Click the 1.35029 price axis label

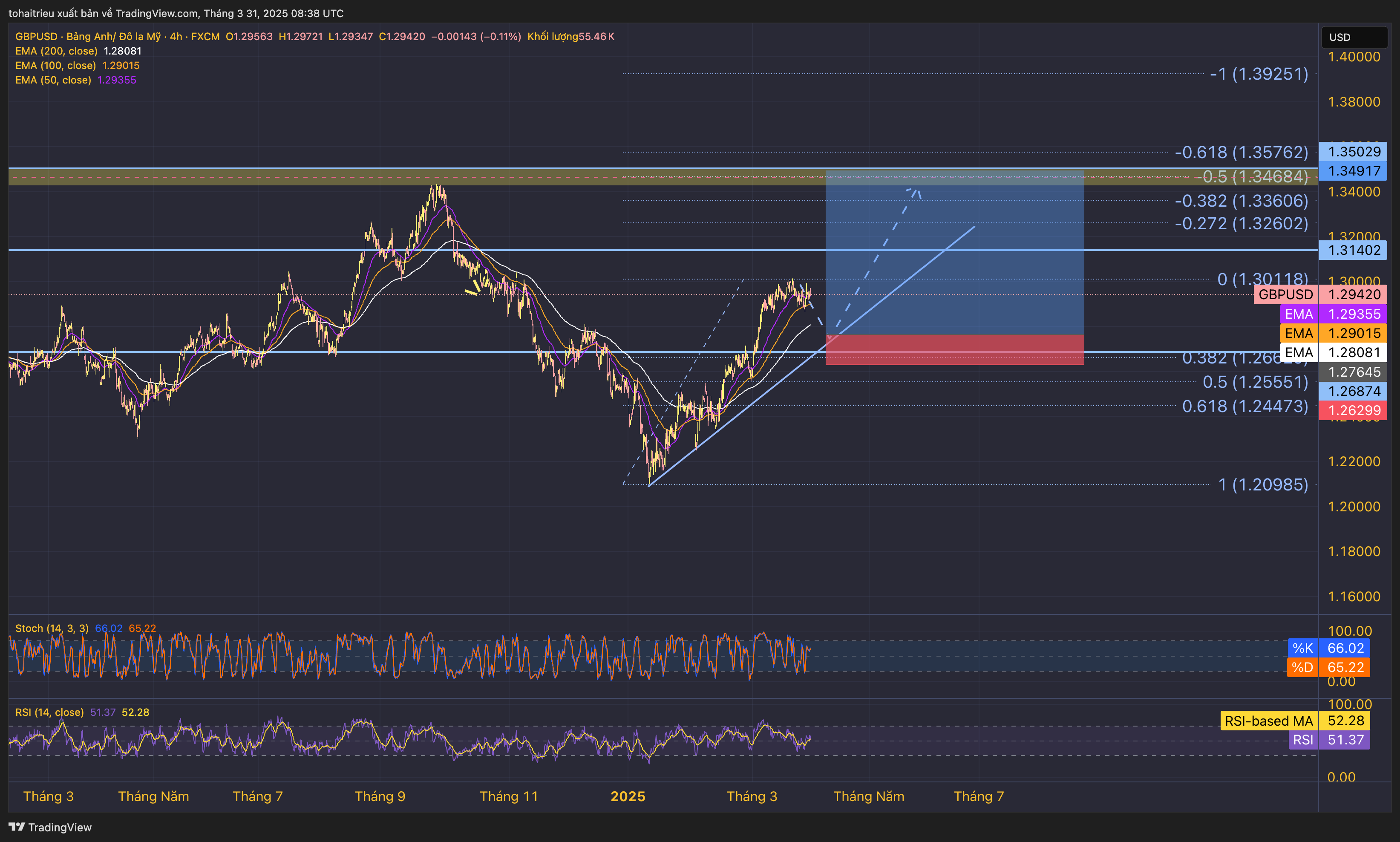[1353, 152]
